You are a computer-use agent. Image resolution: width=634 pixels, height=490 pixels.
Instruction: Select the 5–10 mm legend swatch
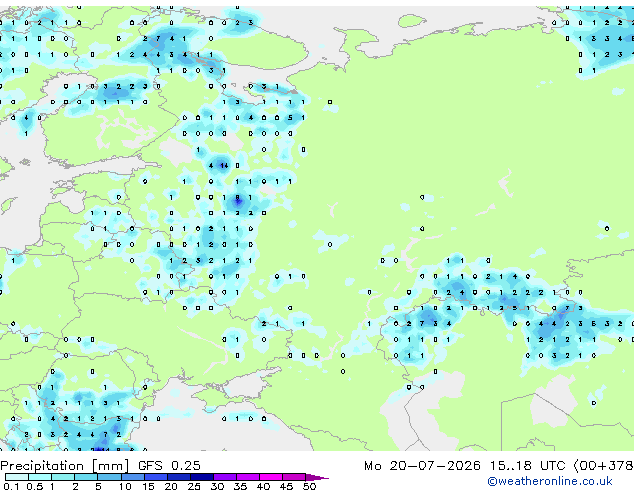pyautogui.click(x=109, y=477)
